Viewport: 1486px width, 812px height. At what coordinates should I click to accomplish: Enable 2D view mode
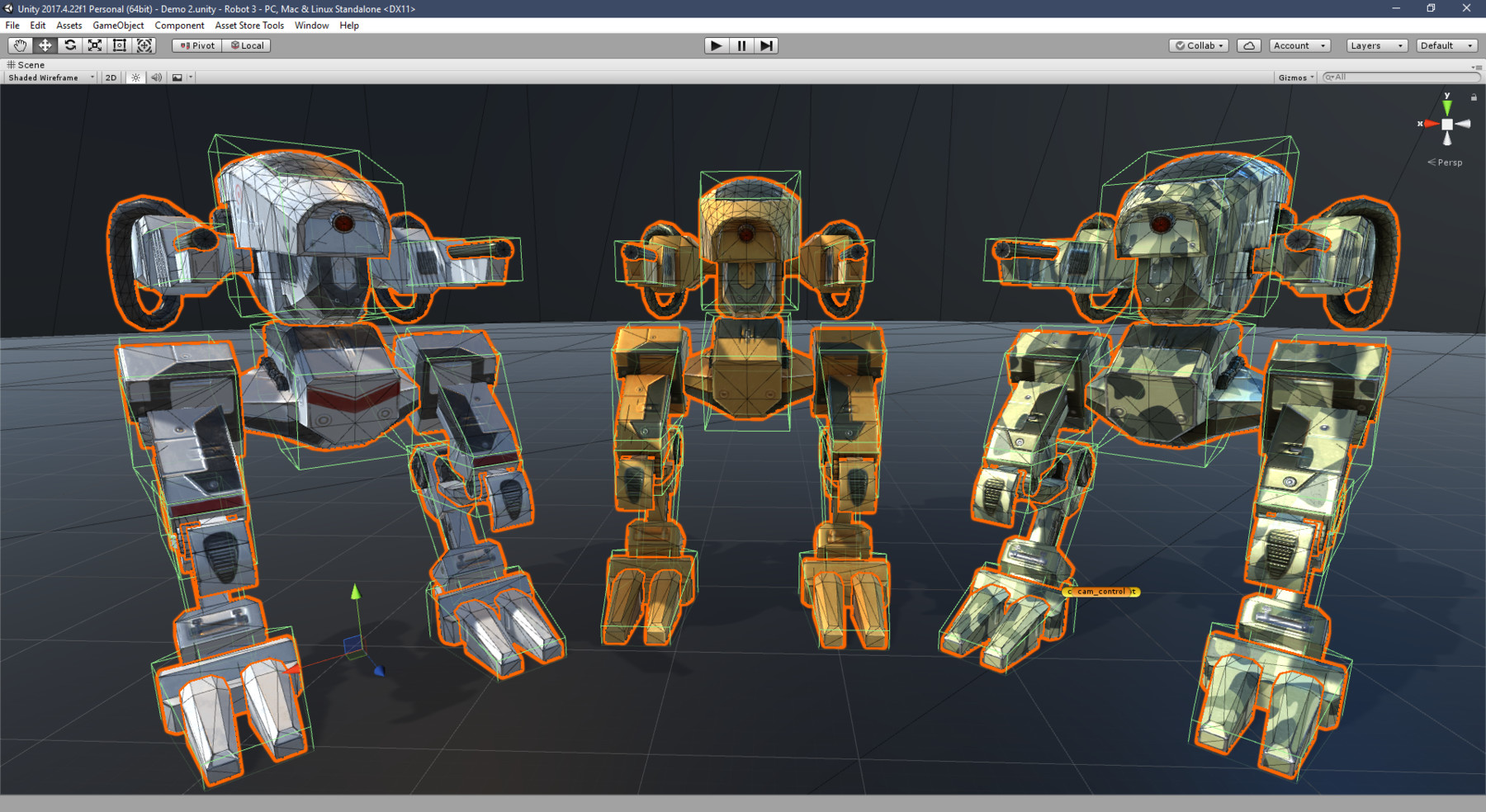(110, 77)
